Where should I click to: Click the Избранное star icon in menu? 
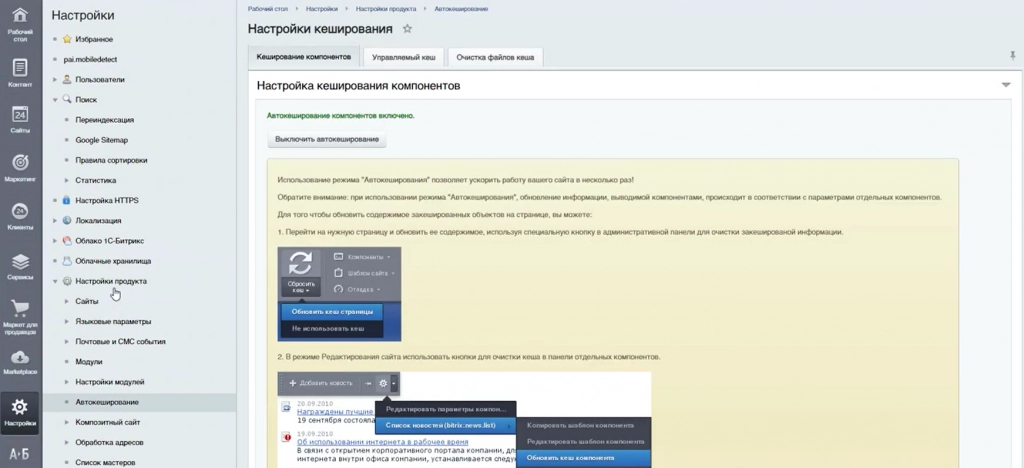(67, 39)
